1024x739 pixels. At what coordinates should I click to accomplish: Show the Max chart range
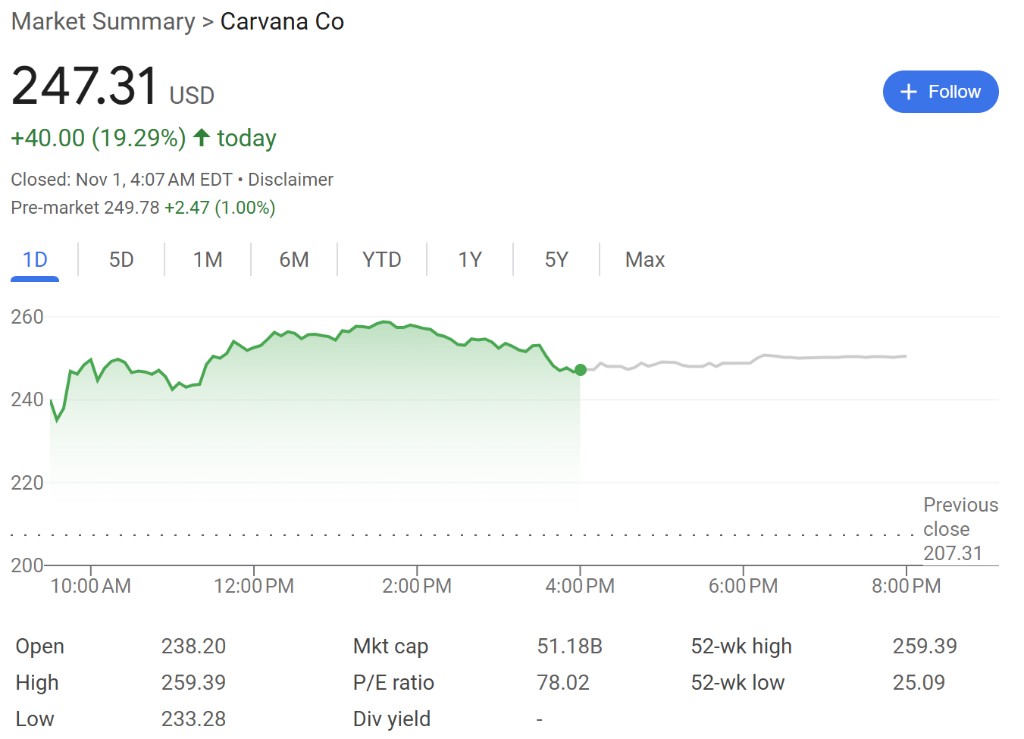(x=645, y=260)
